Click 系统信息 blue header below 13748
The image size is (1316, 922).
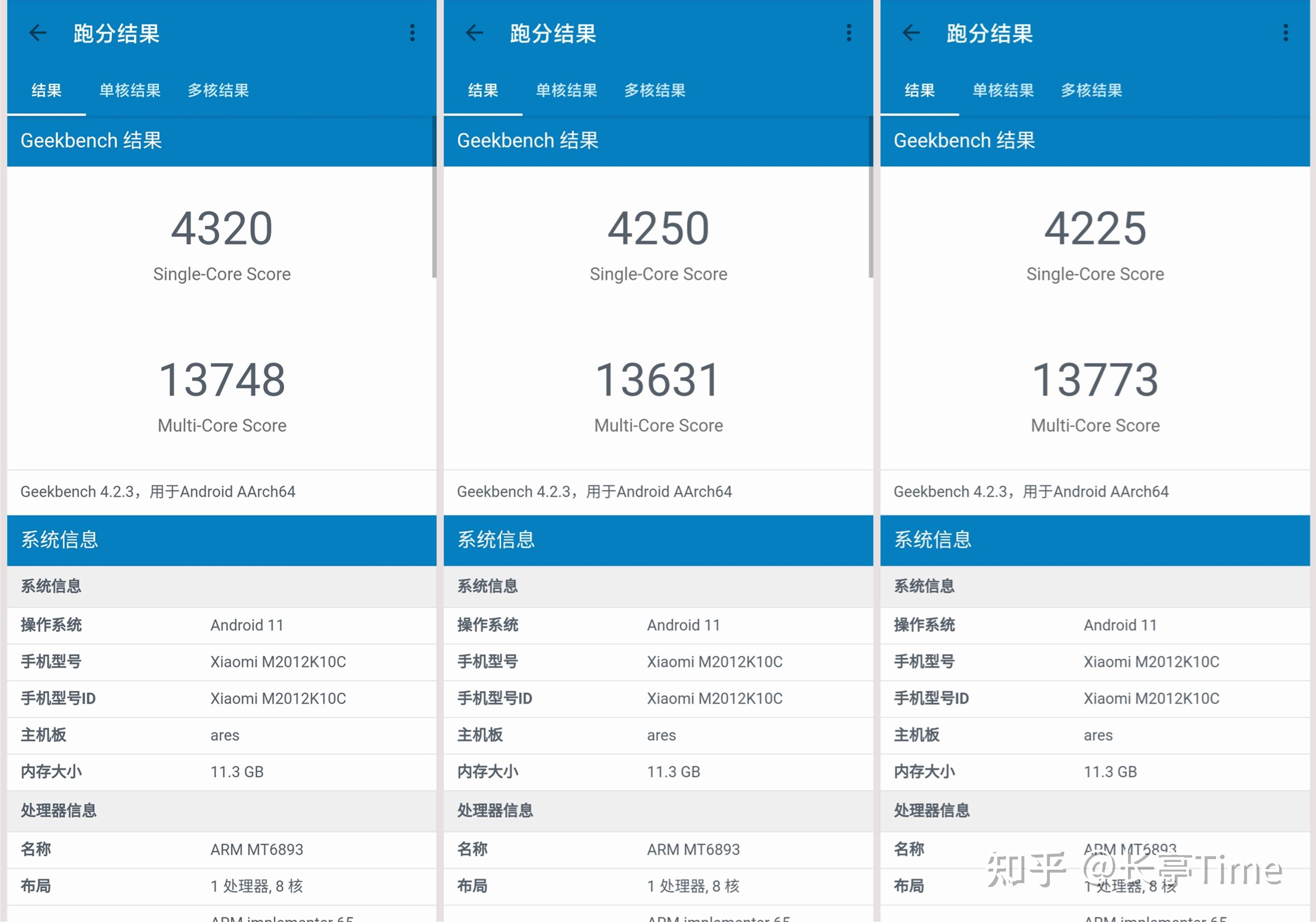click(222, 540)
